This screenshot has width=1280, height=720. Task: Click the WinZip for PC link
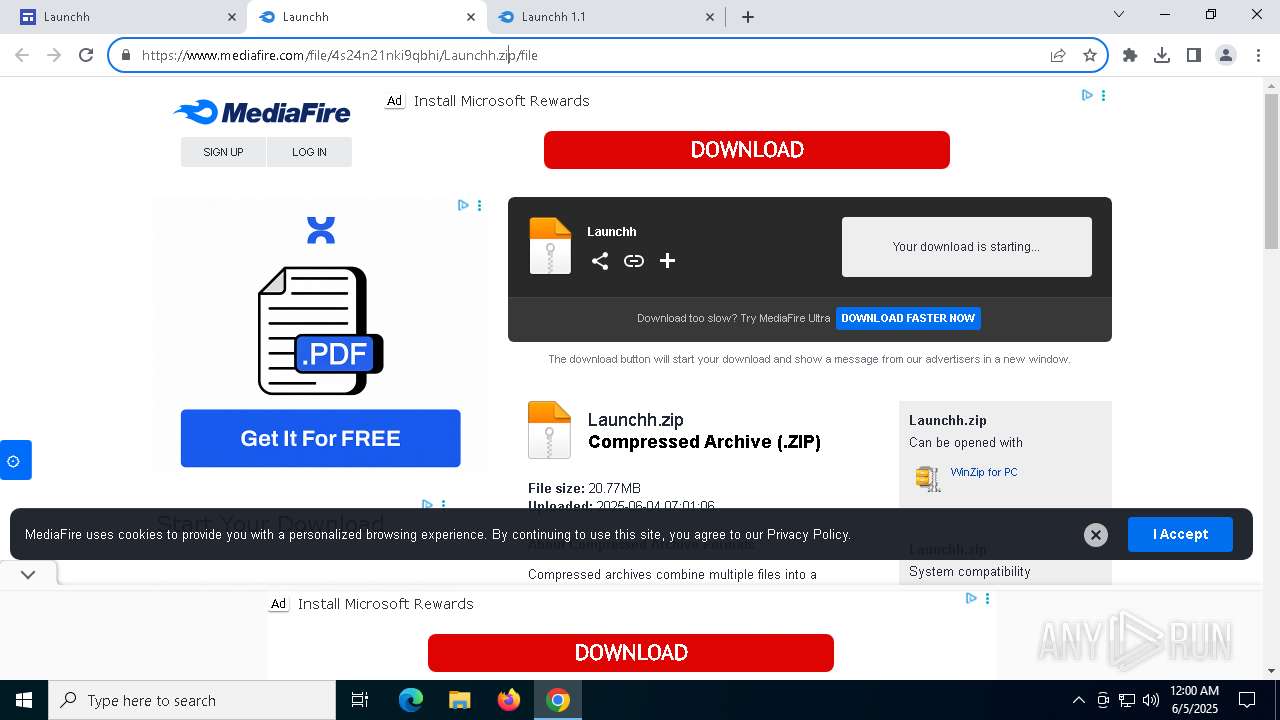[984, 472]
